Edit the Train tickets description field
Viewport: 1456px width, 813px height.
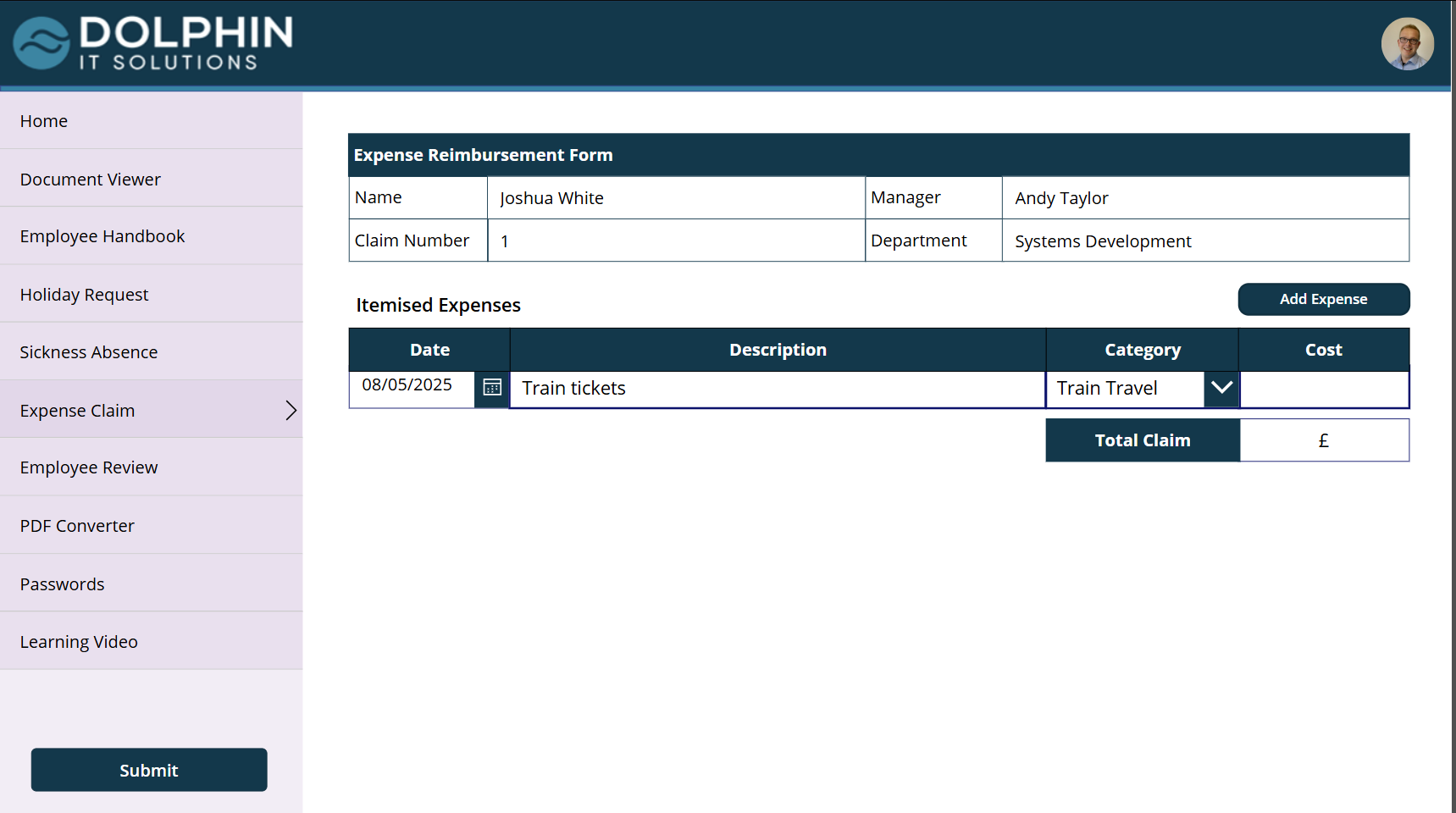coord(778,389)
